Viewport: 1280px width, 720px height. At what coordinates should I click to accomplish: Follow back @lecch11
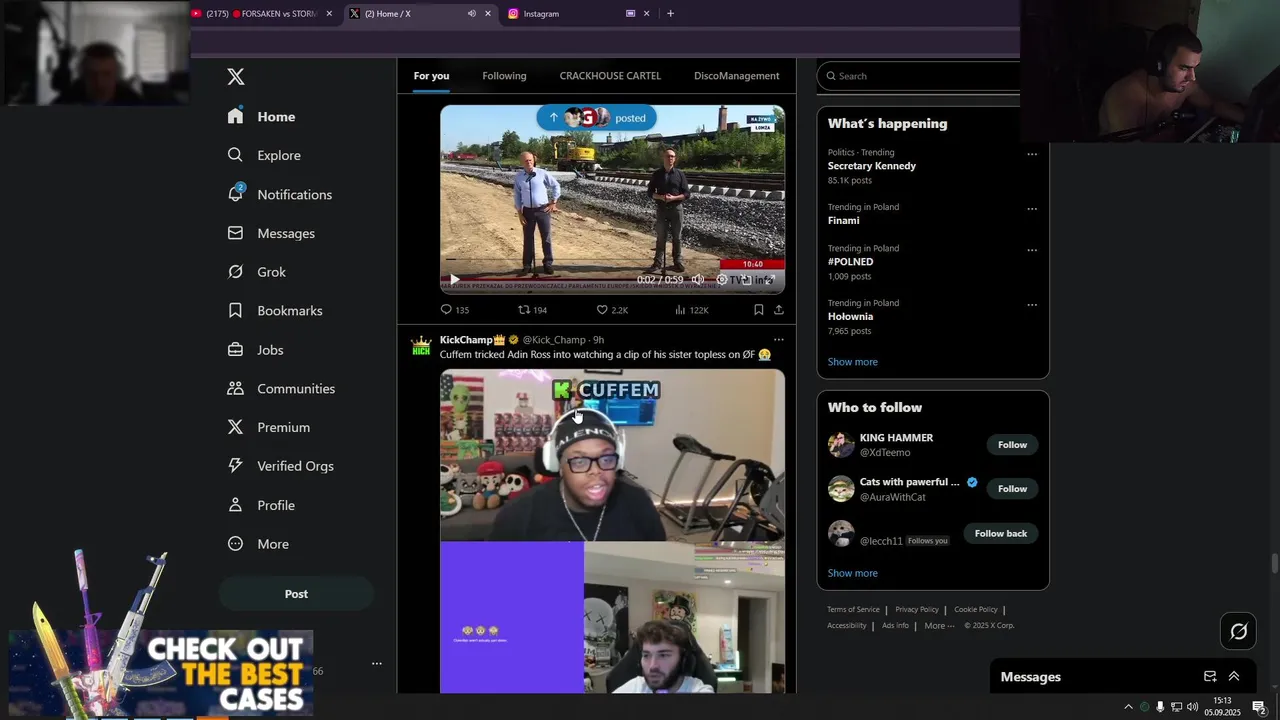tap(1001, 533)
